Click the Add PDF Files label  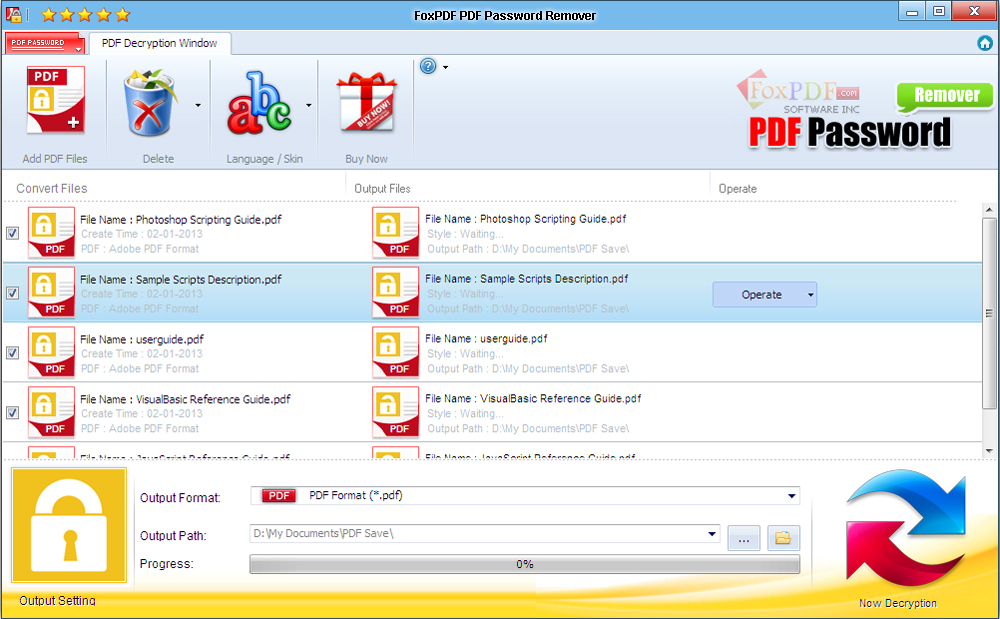[x=55, y=159]
